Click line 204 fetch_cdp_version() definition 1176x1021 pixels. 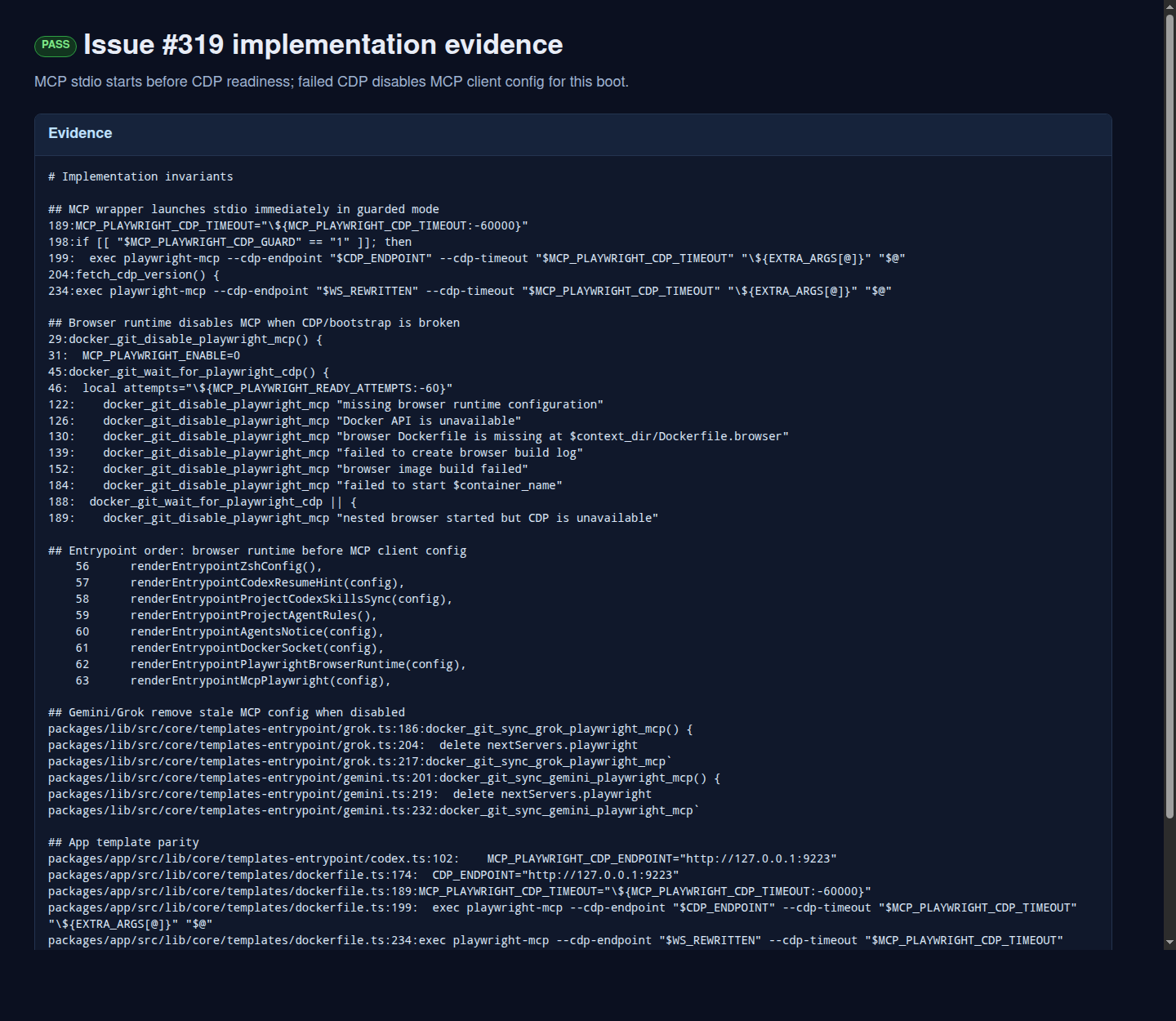coord(134,275)
